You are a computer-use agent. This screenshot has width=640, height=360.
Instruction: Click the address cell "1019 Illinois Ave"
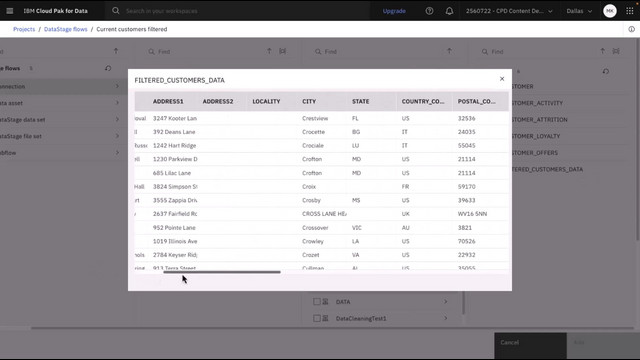tap(175, 241)
